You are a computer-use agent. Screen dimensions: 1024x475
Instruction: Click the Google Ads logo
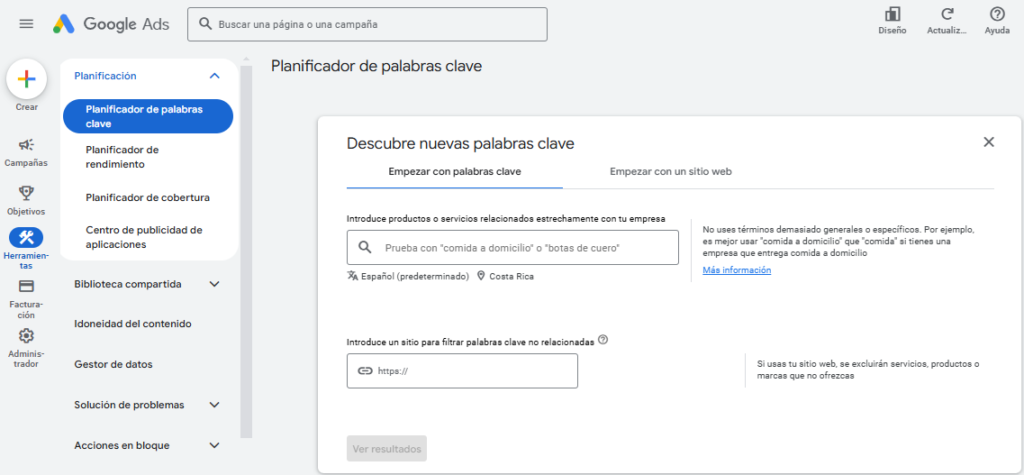pyautogui.click(x=111, y=24)
